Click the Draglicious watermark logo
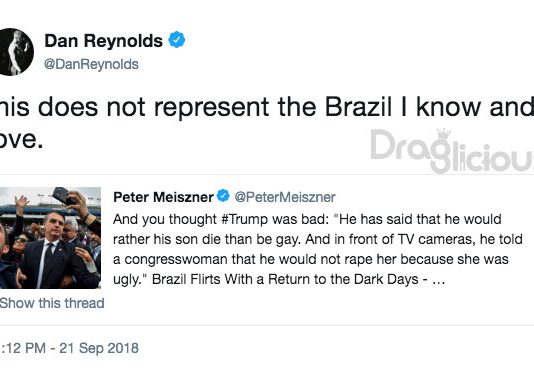This screenshot has width=534, height=370. 452,151
